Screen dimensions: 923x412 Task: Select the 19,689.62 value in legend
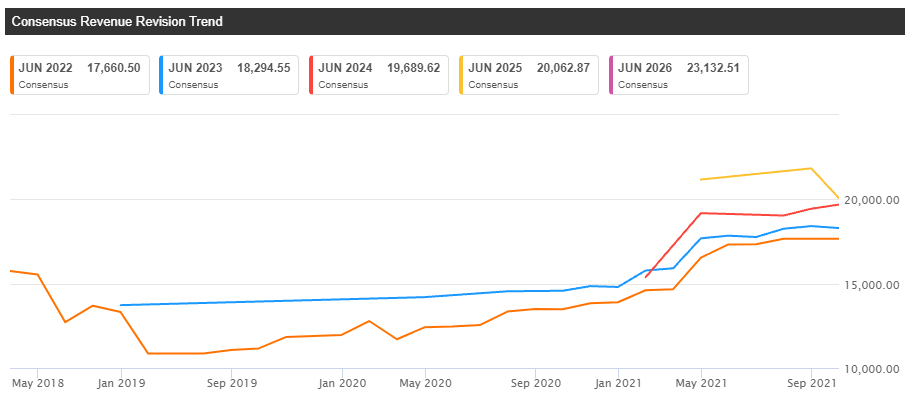click(x=413, y=68)
